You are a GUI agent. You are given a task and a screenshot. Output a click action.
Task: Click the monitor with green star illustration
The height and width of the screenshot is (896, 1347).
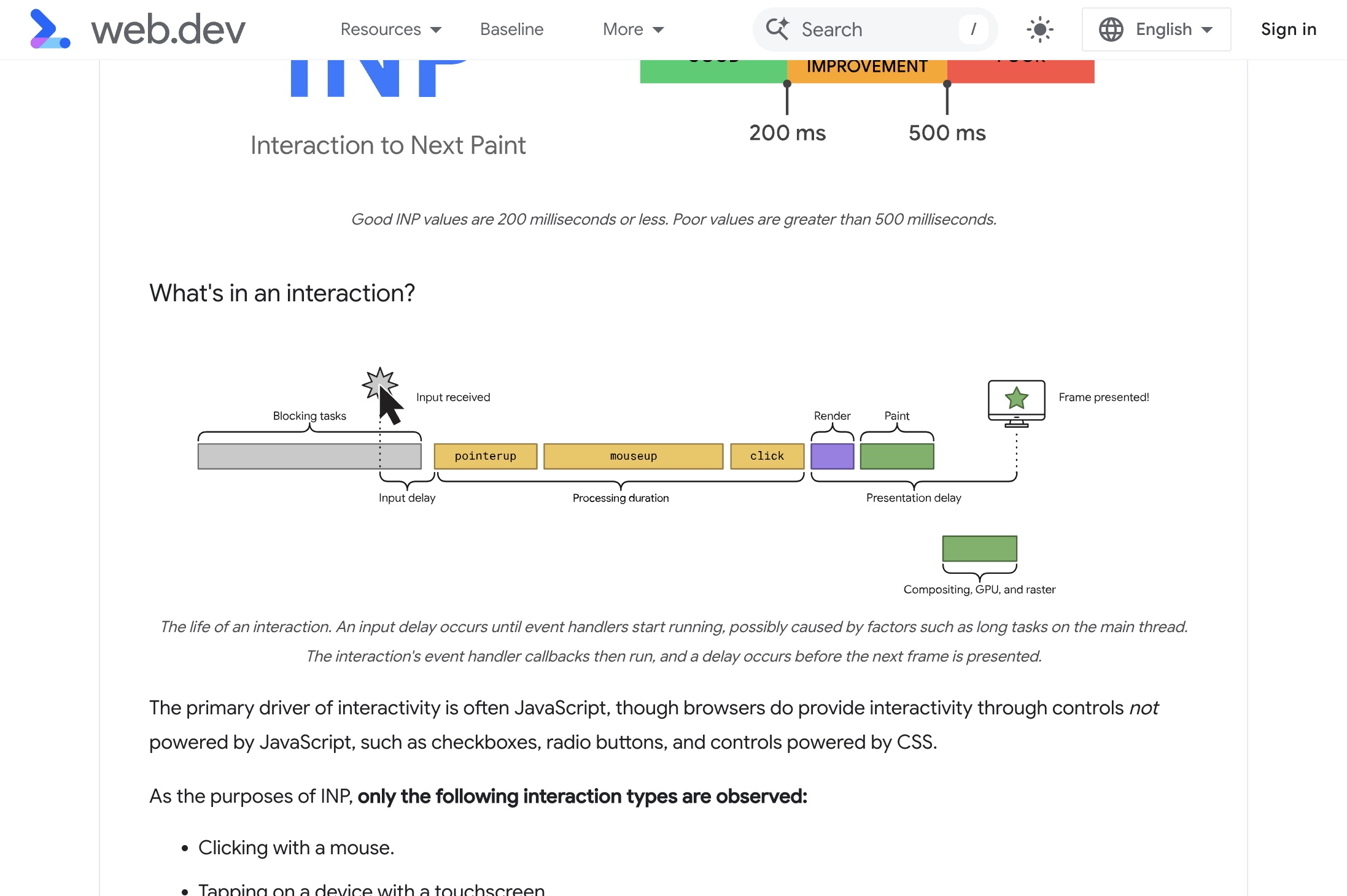(x=1016, y=399)
